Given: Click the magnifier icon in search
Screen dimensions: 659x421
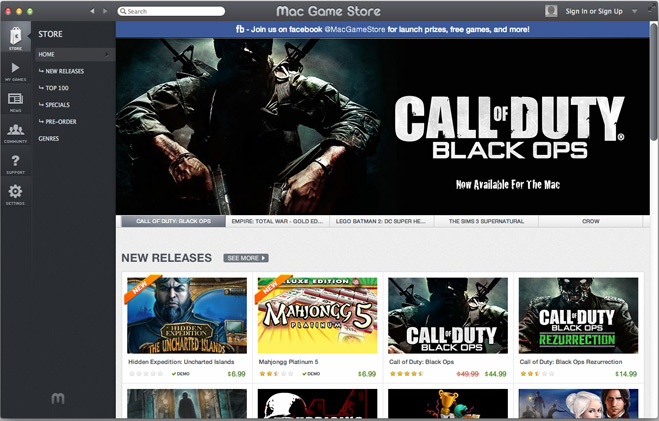Looking at the screenshot, I should coord(123,11).
